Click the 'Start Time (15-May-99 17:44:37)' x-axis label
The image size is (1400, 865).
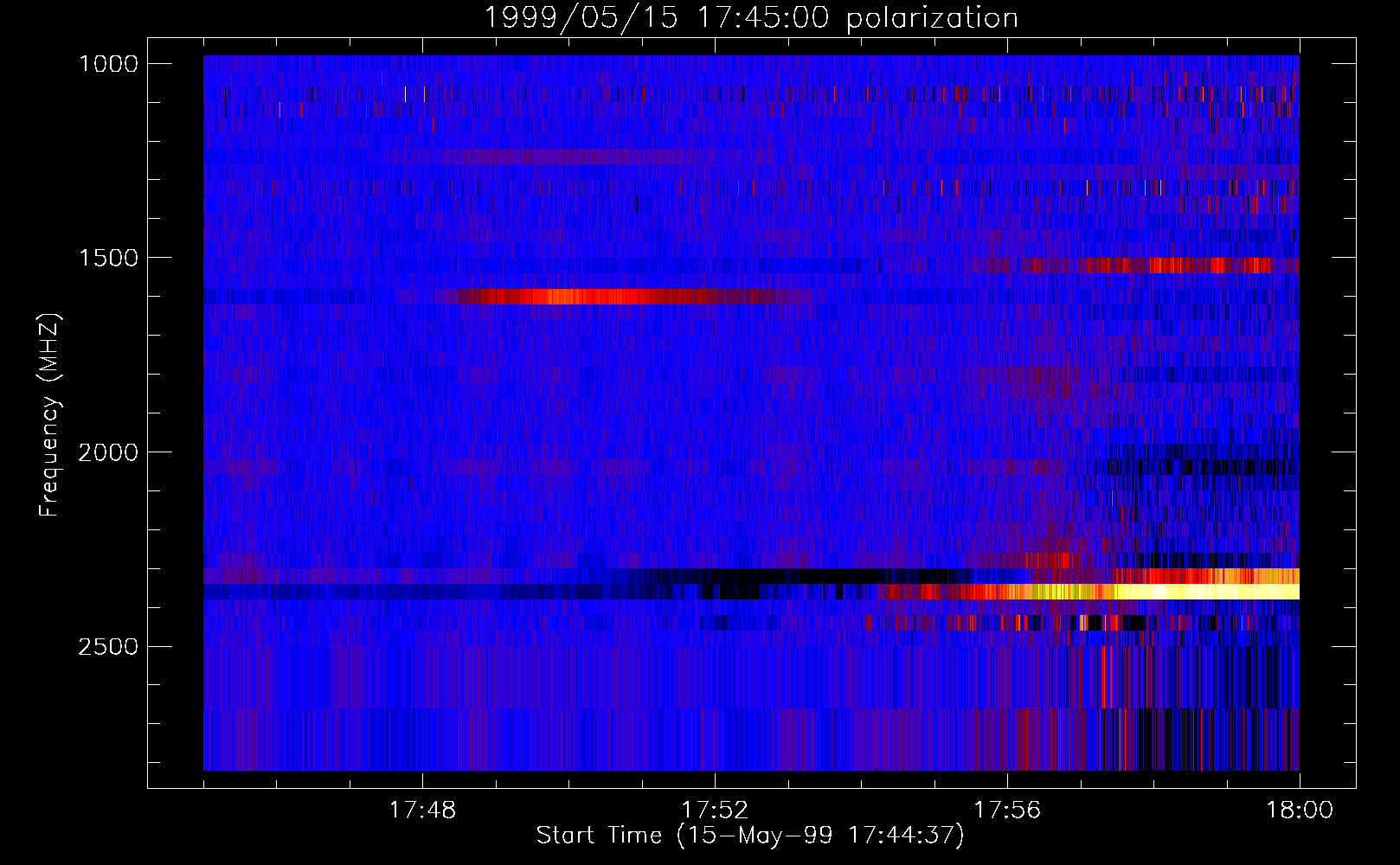coord(749,835)
